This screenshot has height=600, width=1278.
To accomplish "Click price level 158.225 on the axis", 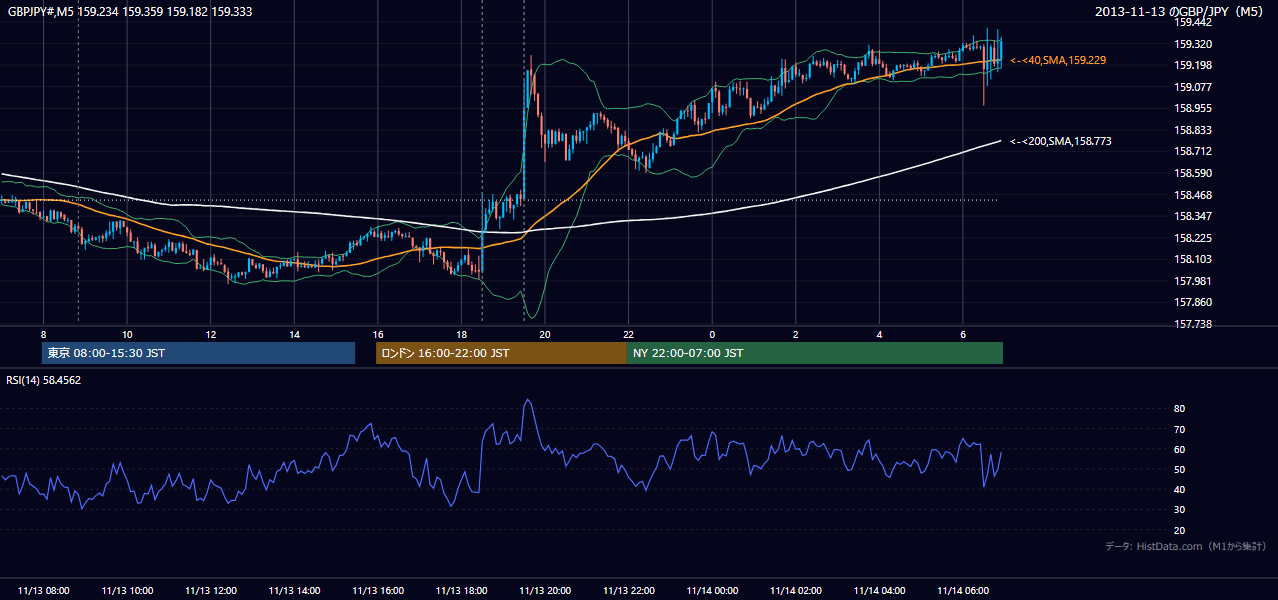I will click(x=1193, y=238).
